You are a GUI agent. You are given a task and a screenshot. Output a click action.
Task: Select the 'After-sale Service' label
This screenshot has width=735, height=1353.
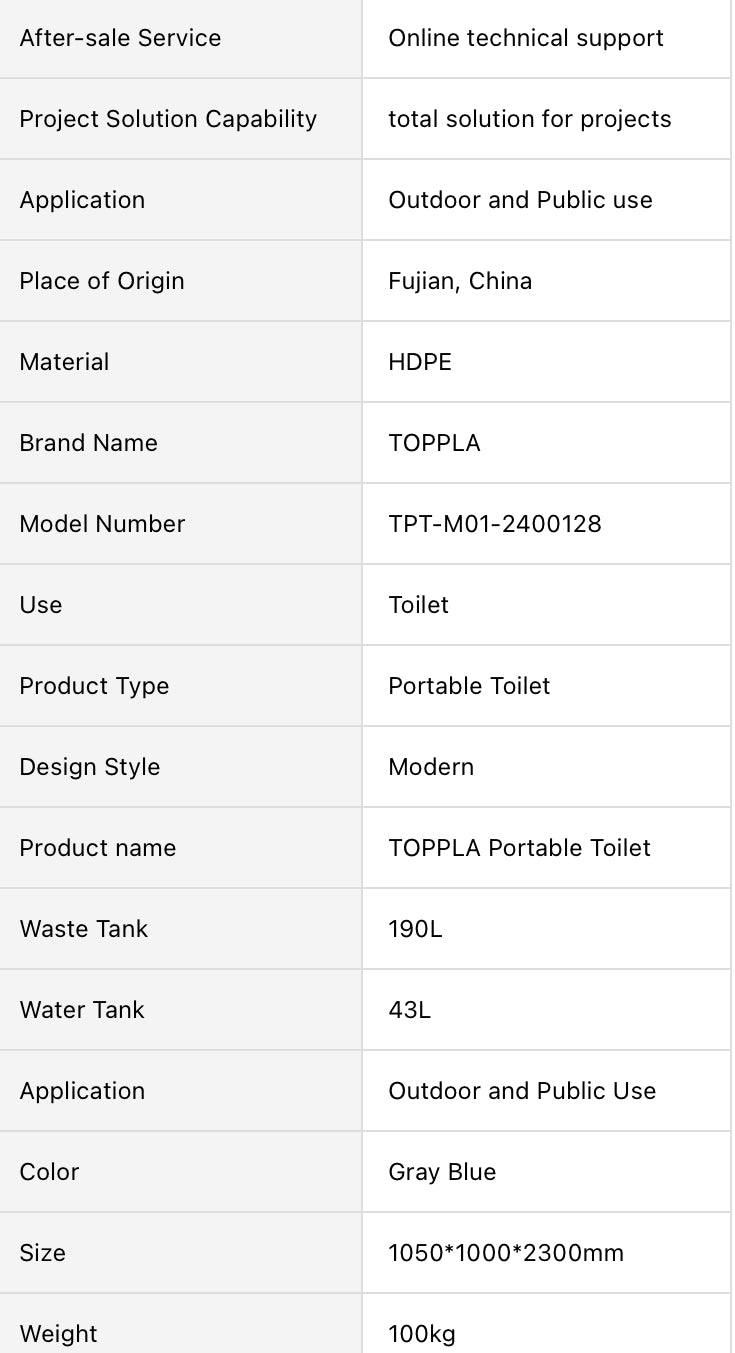click(x=120, y=38)
